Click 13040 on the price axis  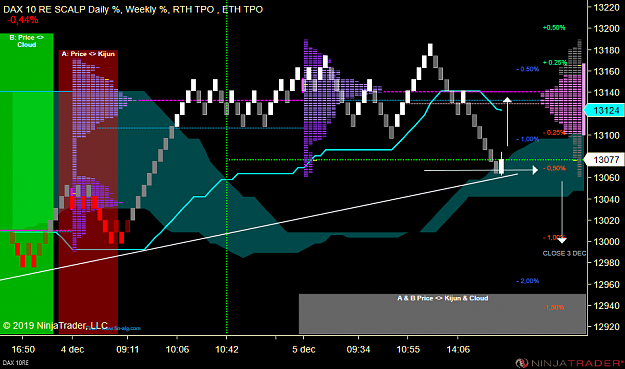(x=606, y=199)
